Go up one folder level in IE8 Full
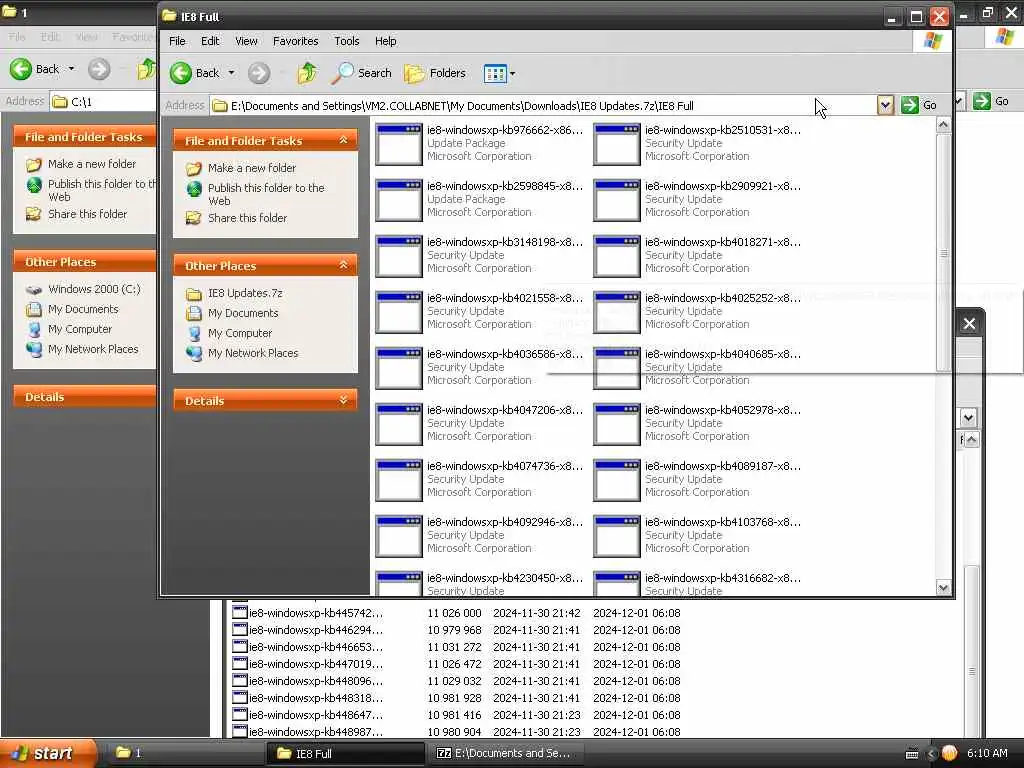Screen dimensions: 1024x768 coord(308,73)
